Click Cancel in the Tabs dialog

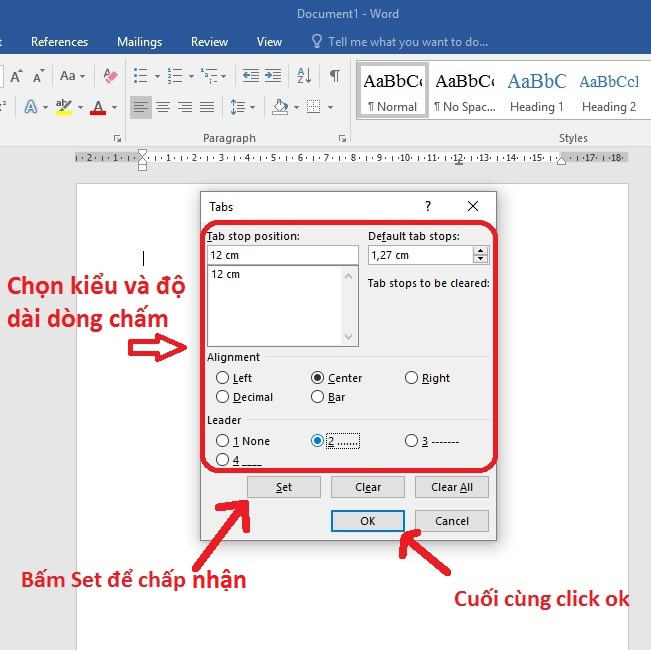[452, 521]
